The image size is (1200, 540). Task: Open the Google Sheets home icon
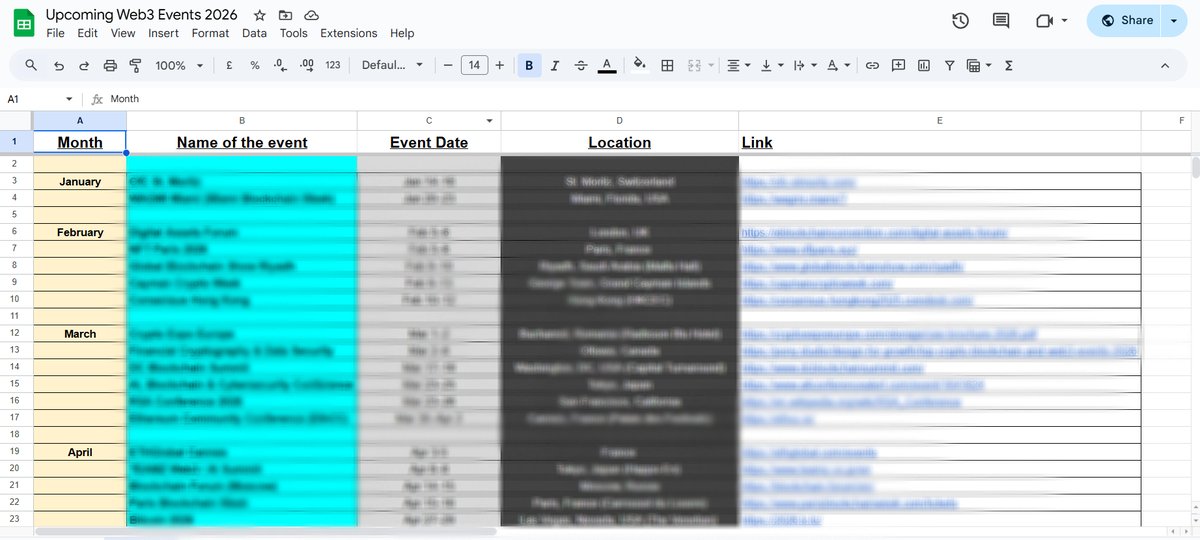coord(24,22)
